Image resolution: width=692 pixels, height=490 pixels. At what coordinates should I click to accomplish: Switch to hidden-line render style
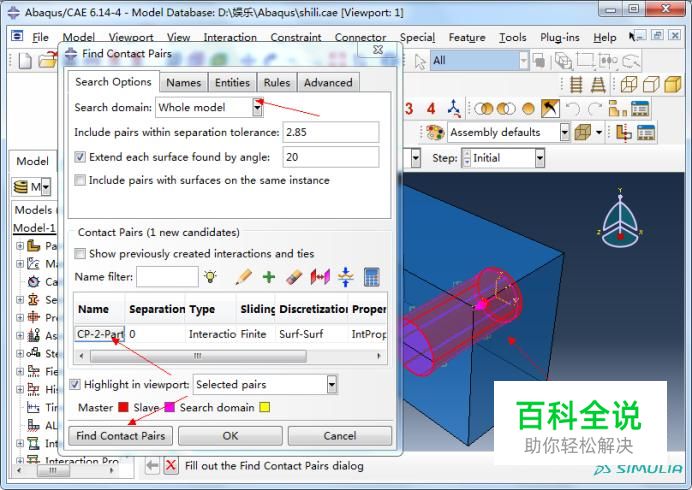tap(651, 84)
